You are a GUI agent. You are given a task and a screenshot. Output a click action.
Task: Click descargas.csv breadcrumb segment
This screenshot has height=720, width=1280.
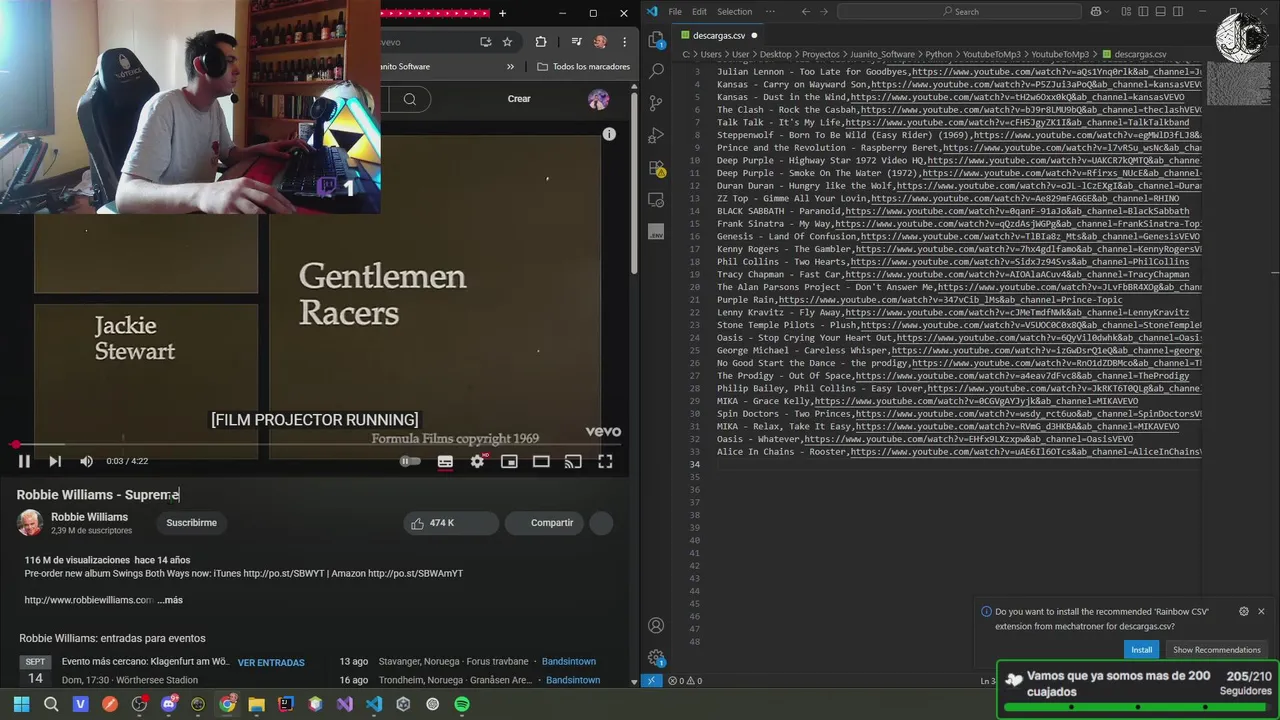click(1140, 54)
